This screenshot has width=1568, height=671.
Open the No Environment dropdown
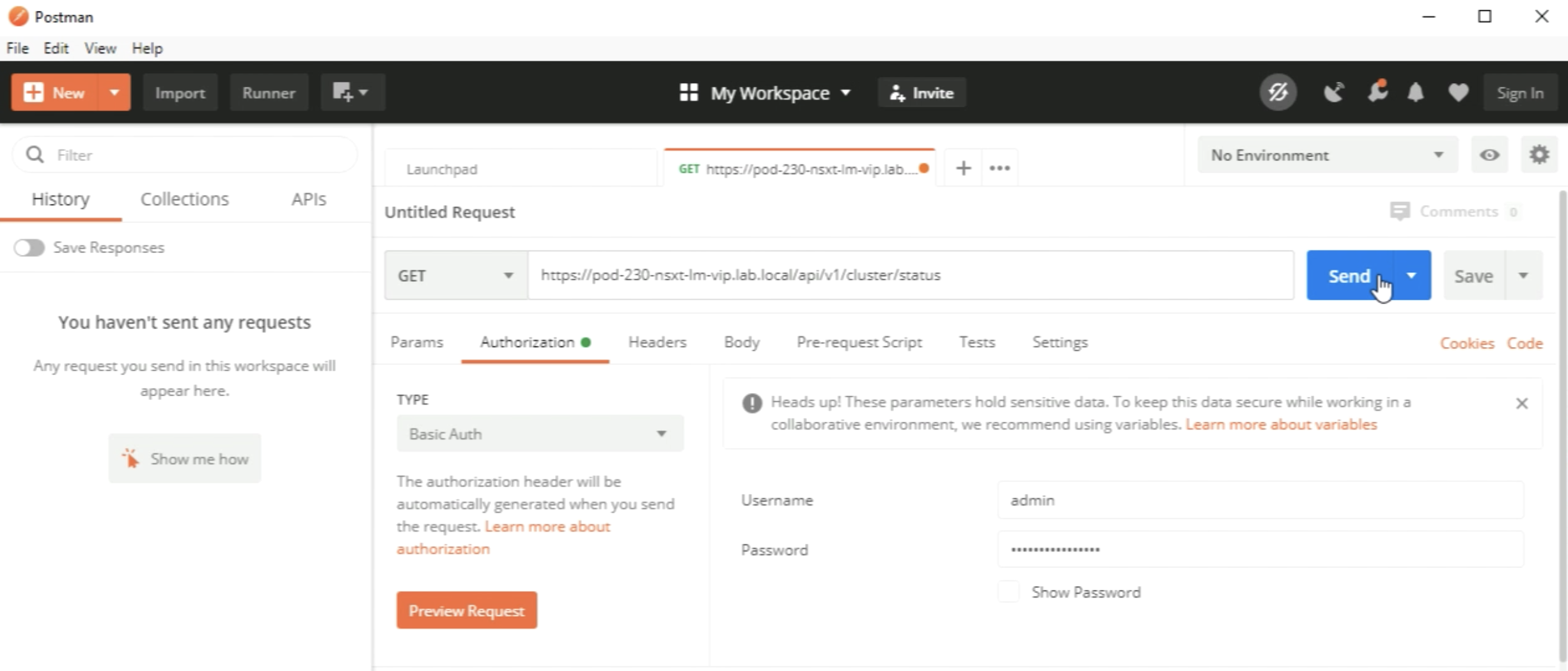tap(1327, 155)
